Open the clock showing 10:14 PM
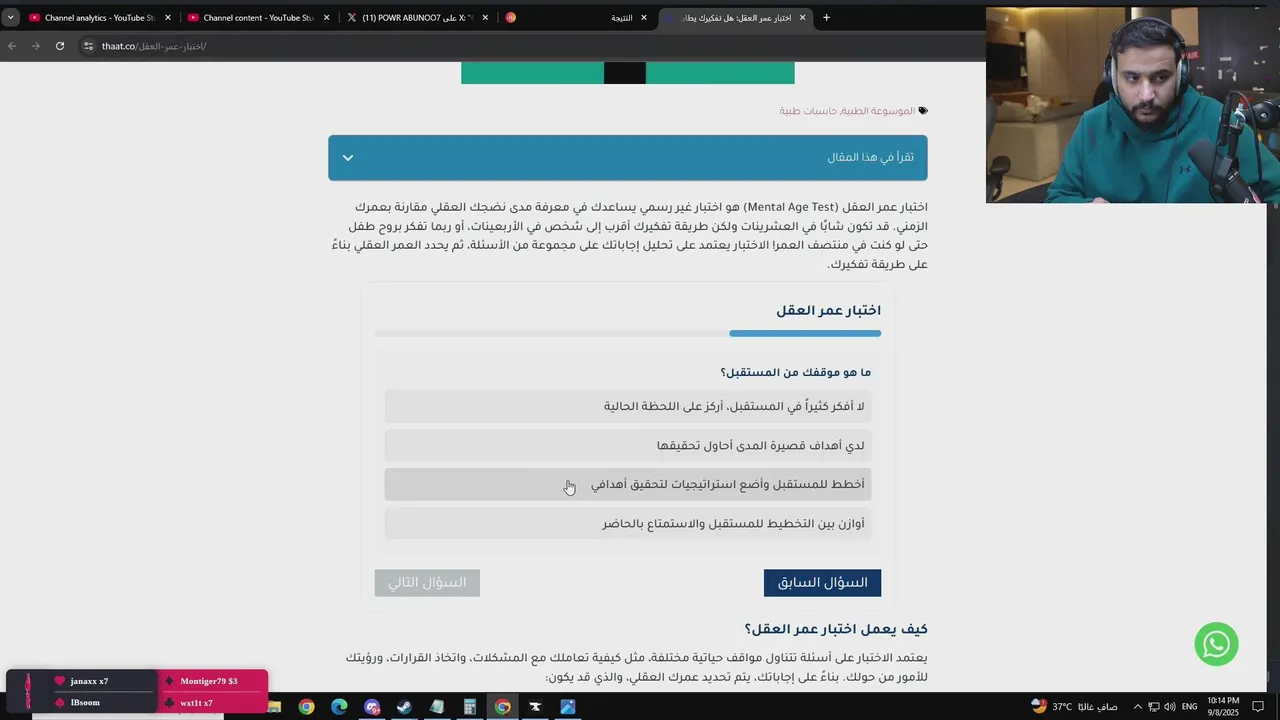Image resolution: width=1280 pixels, height=720 pixels. [1223, 706]
